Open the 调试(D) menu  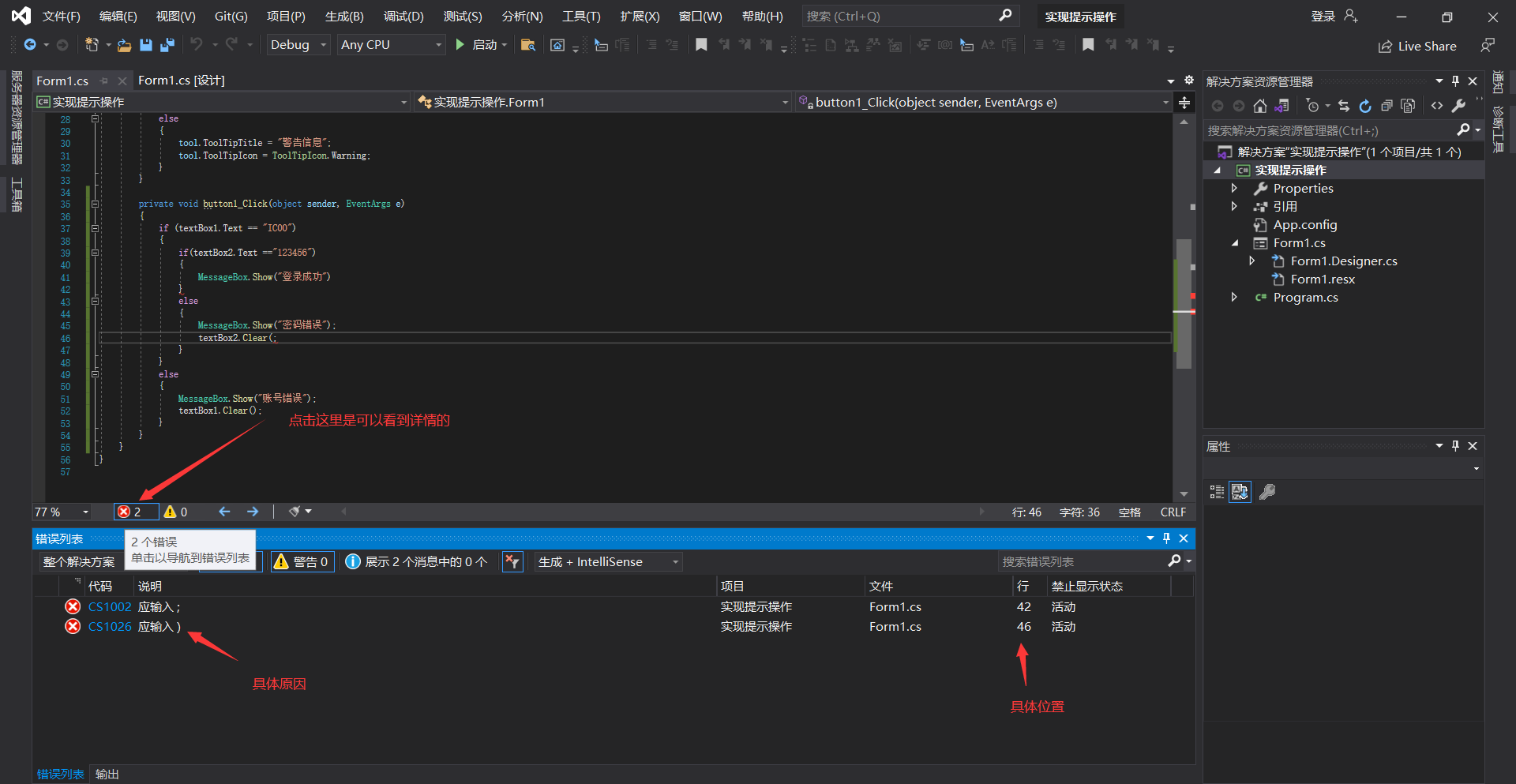[403, 17]
